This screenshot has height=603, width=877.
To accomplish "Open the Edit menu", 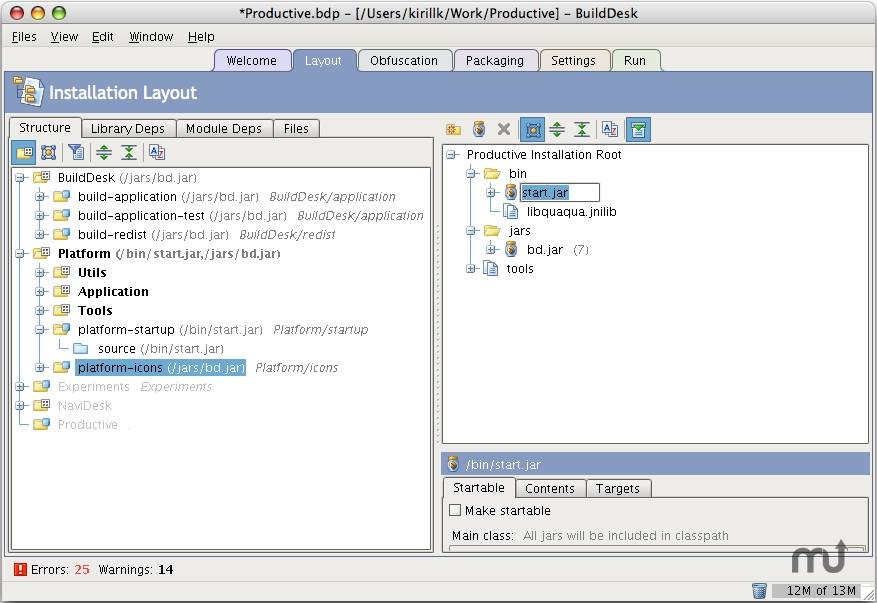I will pos(103,37).
